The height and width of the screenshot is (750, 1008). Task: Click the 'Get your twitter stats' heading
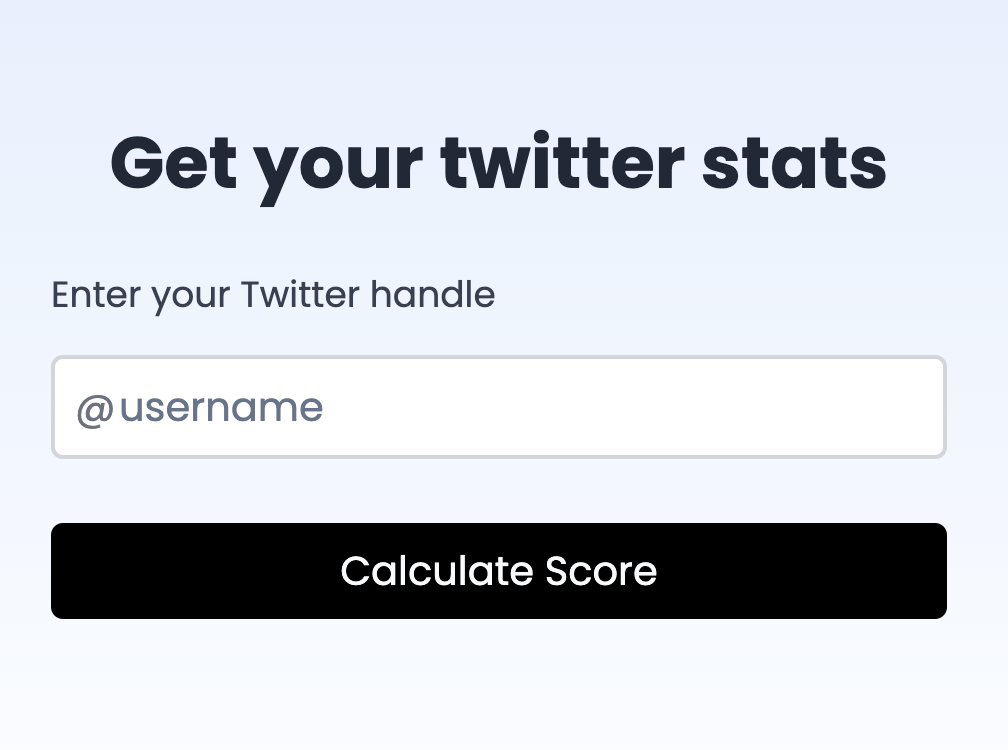point(499,162)
